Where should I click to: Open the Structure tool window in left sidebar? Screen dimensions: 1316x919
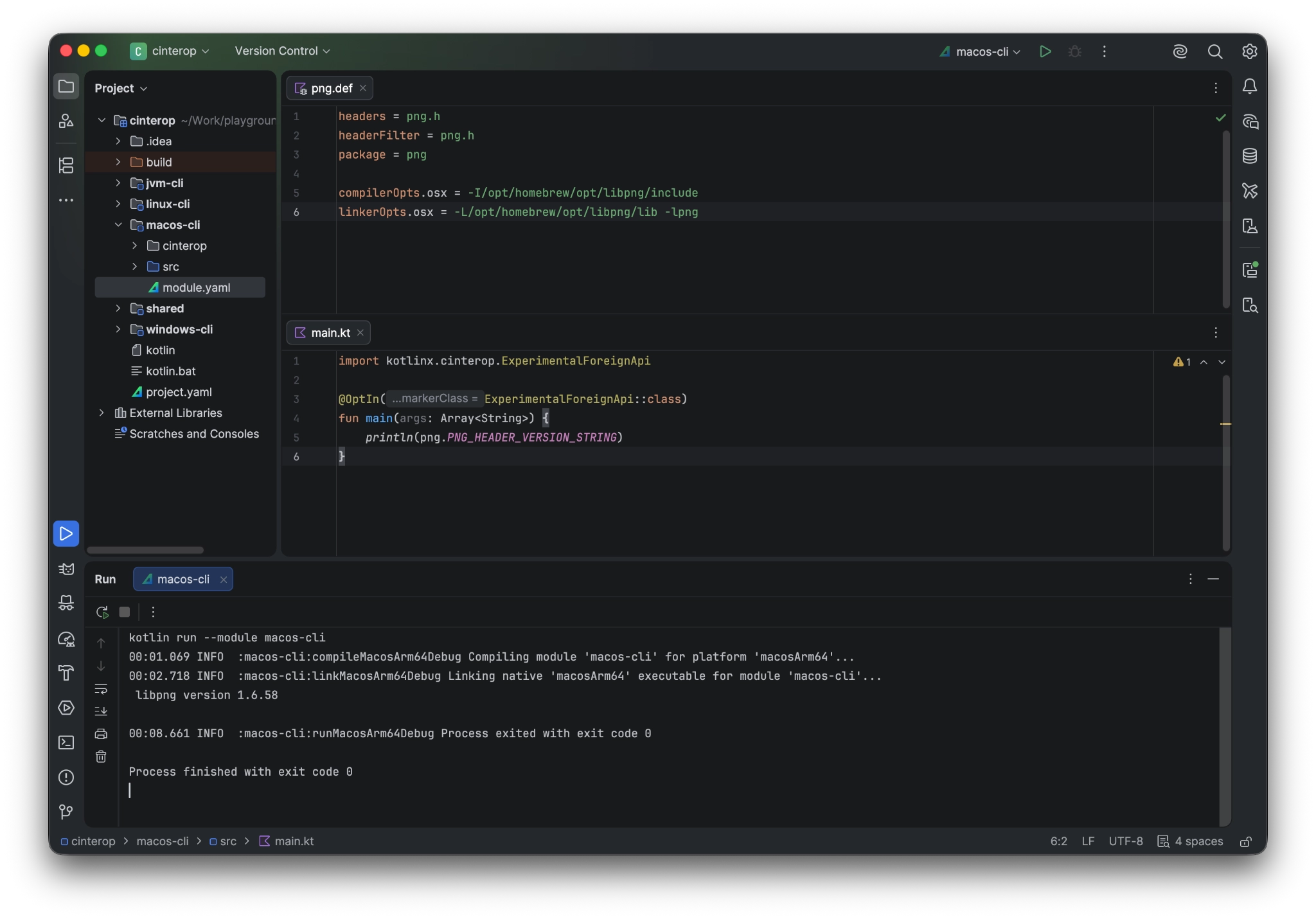[x=66, y=165]
